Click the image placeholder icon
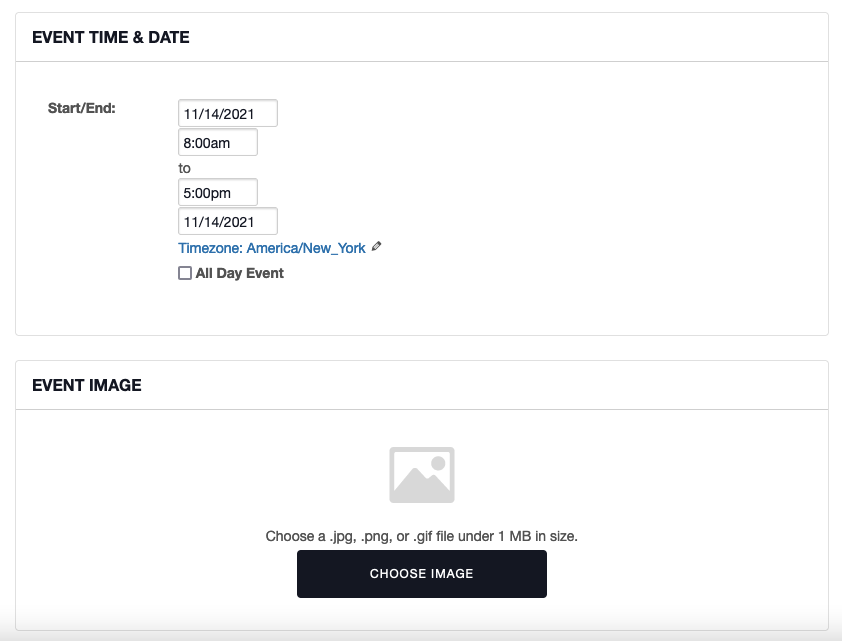The width and height of the screenshot is (842, 641). (x=422, y=475)
